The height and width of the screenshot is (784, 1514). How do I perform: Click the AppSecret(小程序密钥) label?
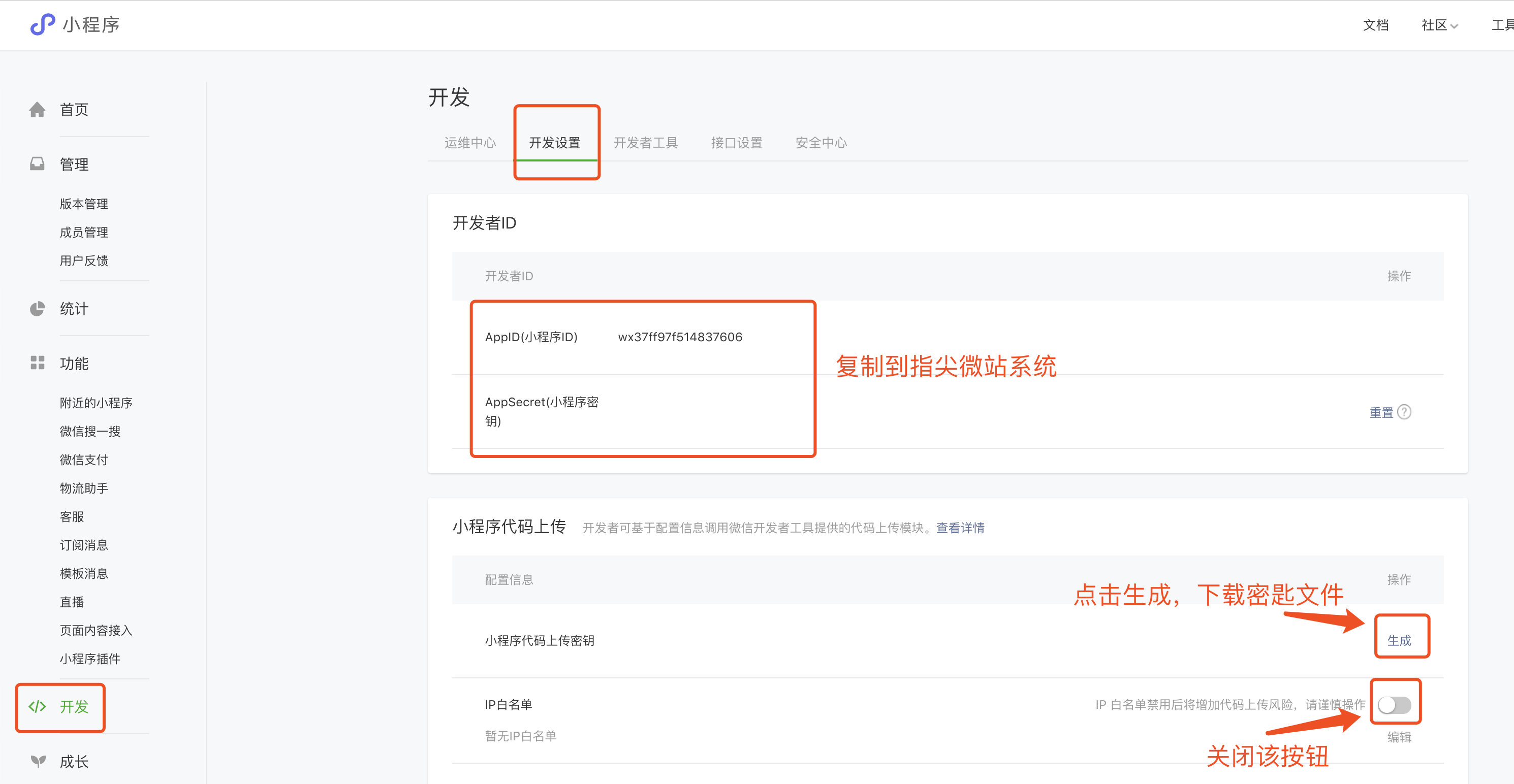[541, 411]
